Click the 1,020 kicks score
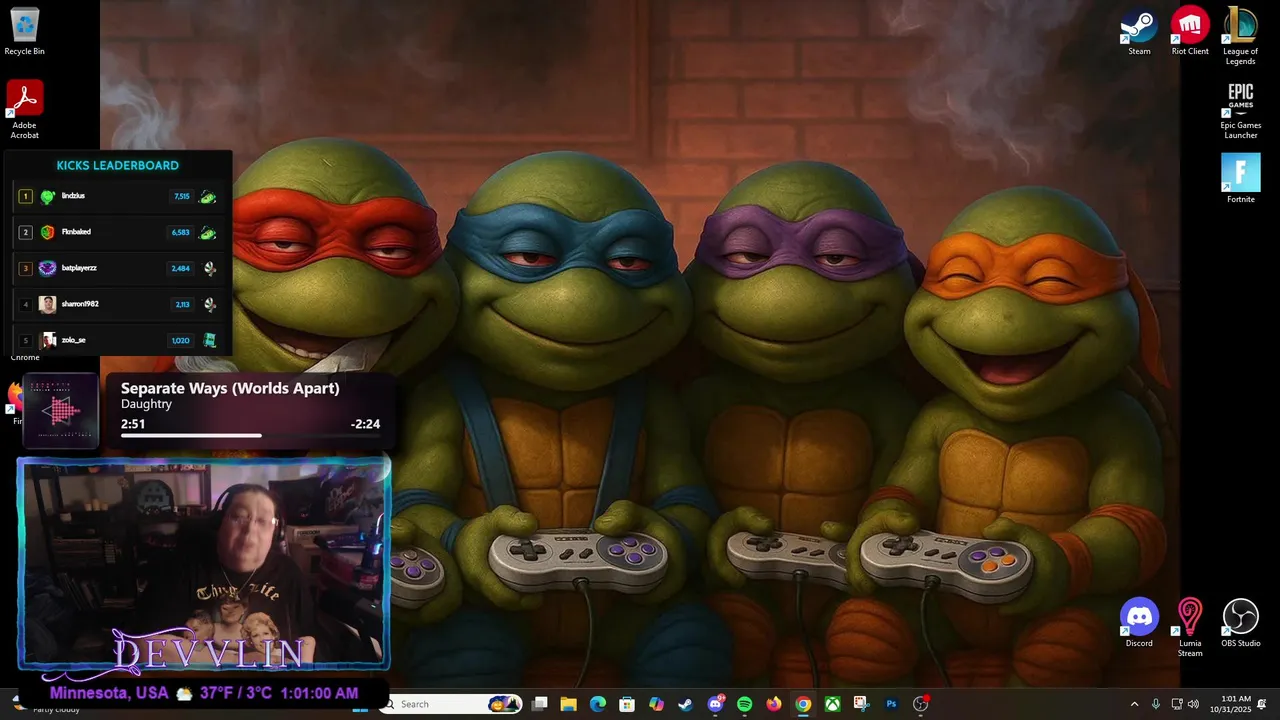Screen dimensions: 1280x720 [180, 340]
